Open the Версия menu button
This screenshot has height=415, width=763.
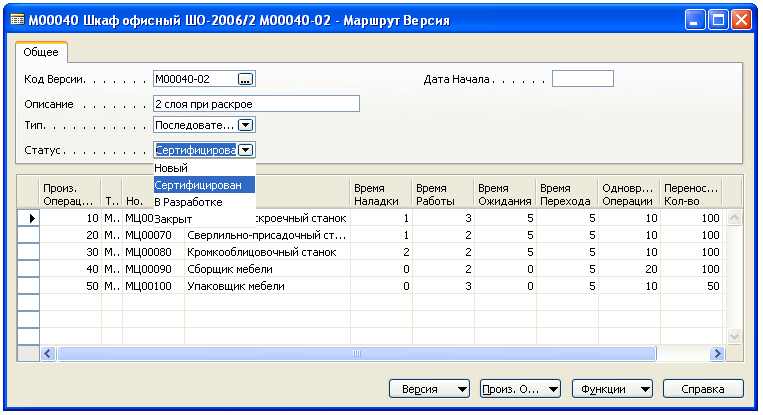pyautogui.click(x=429, y=389)
